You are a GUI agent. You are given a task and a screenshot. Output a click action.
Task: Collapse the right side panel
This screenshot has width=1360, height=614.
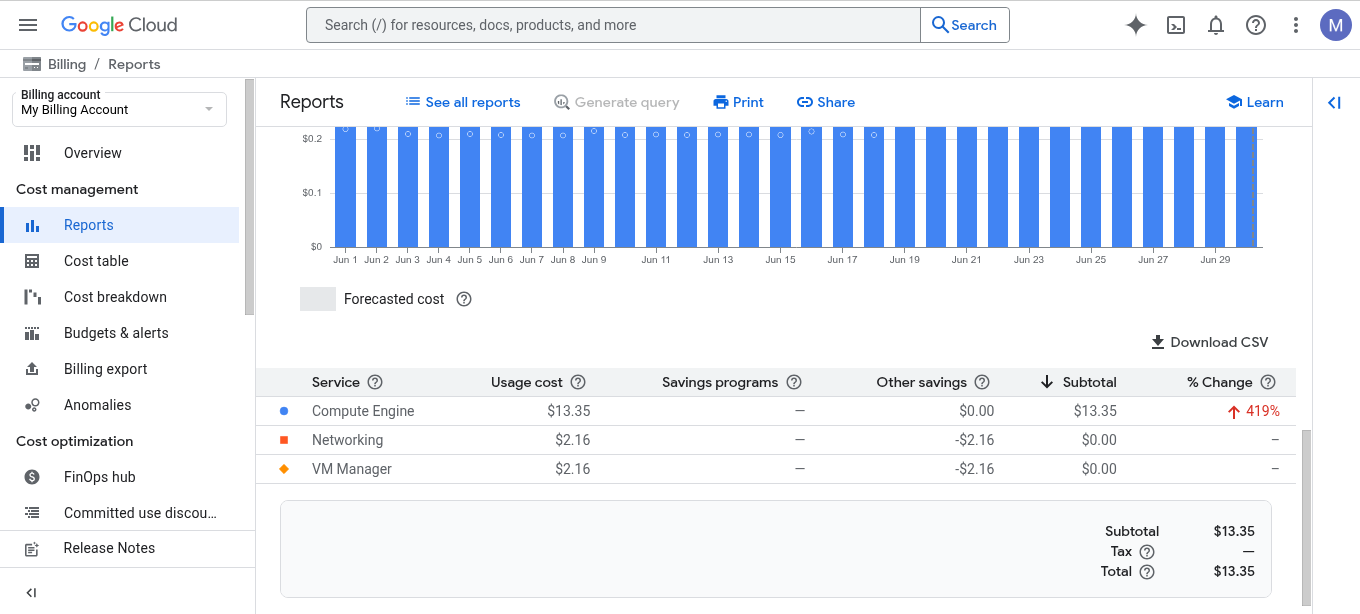(x=1334, y=102)
